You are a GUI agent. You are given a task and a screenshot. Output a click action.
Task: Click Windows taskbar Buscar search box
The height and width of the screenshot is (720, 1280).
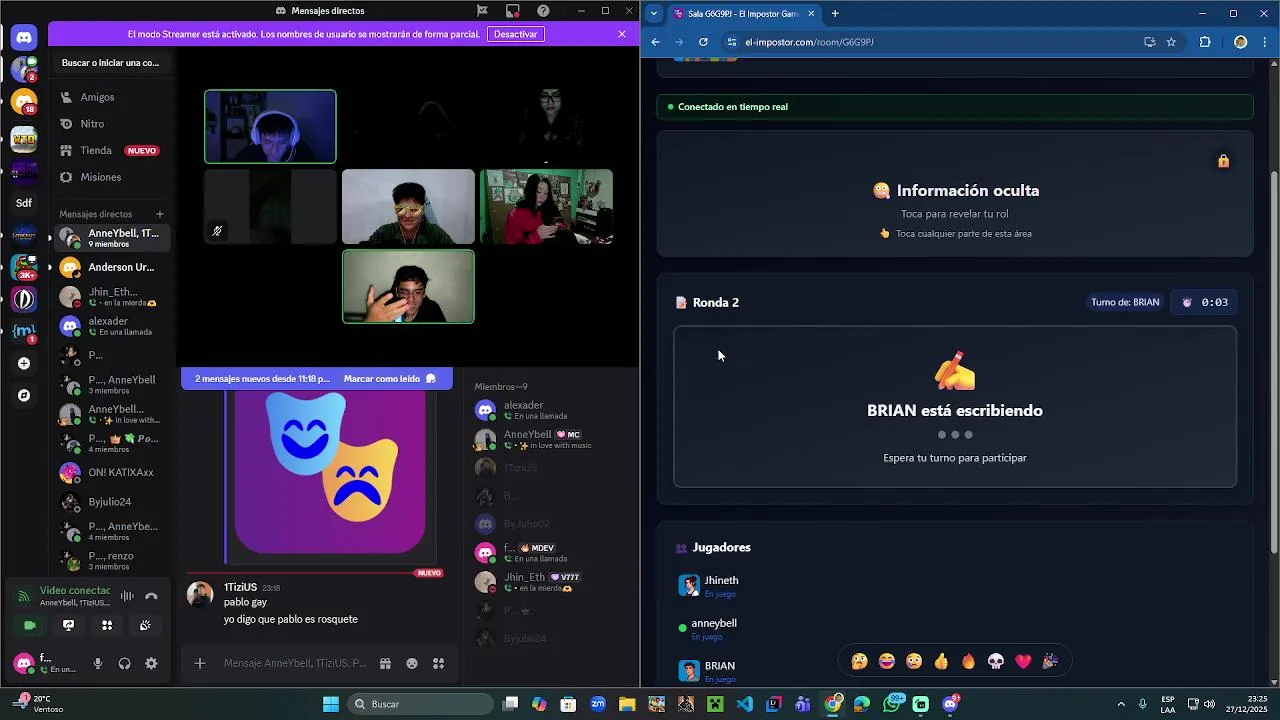pyautogui.click(x=420, y=704)
